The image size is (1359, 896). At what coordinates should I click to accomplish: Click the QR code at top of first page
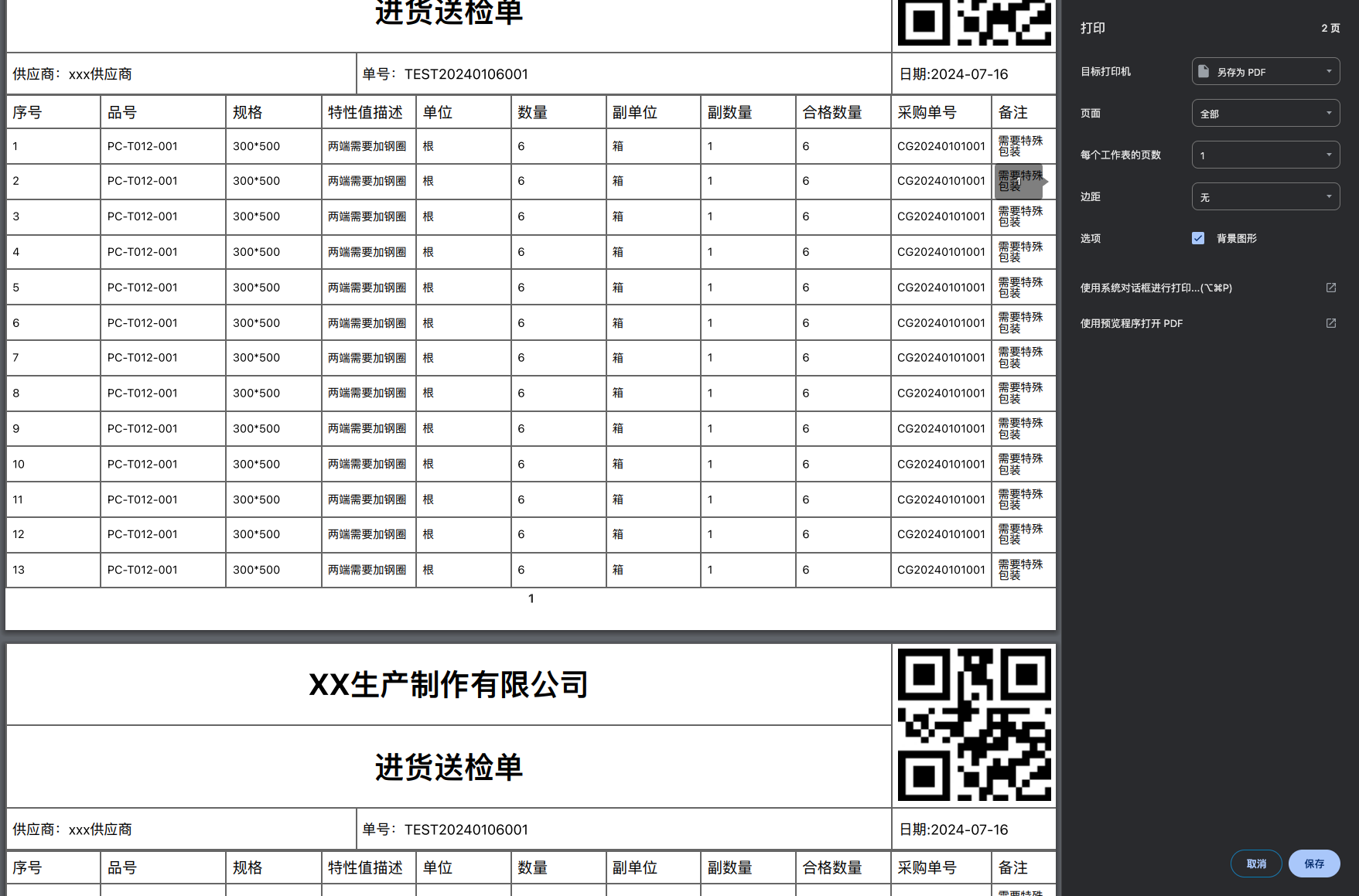974,22
